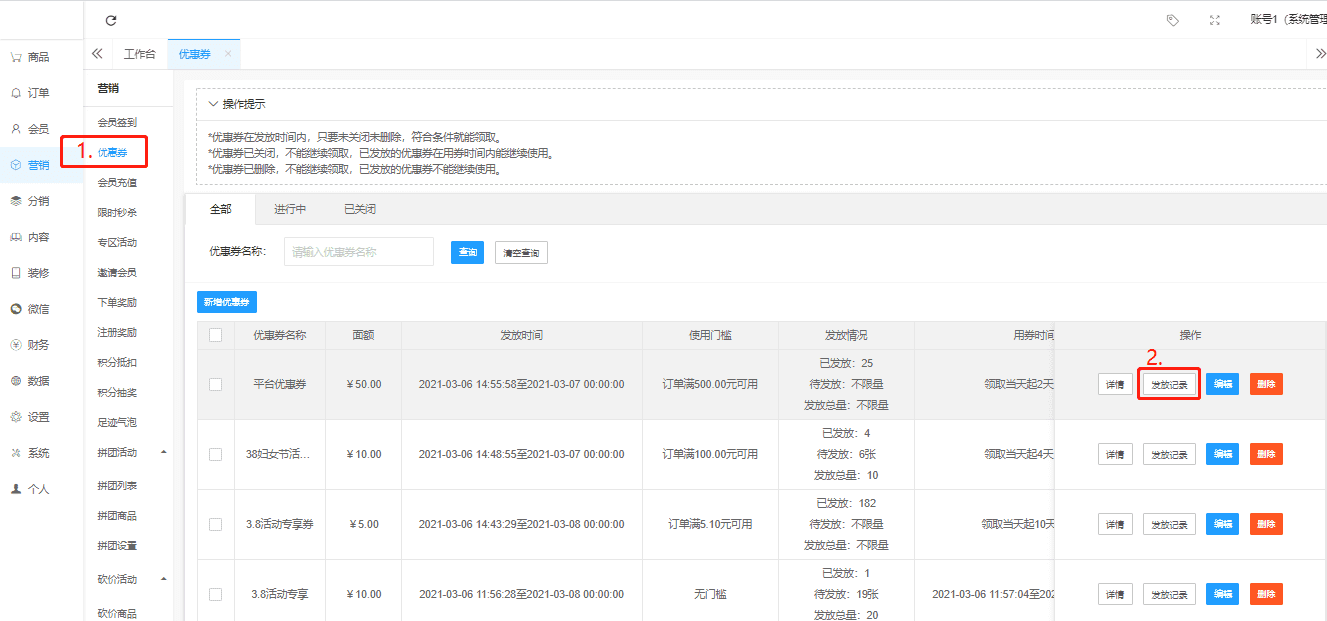Open 分销 from the layers icon
This screenshot has height=621, width=1327.
16,201
